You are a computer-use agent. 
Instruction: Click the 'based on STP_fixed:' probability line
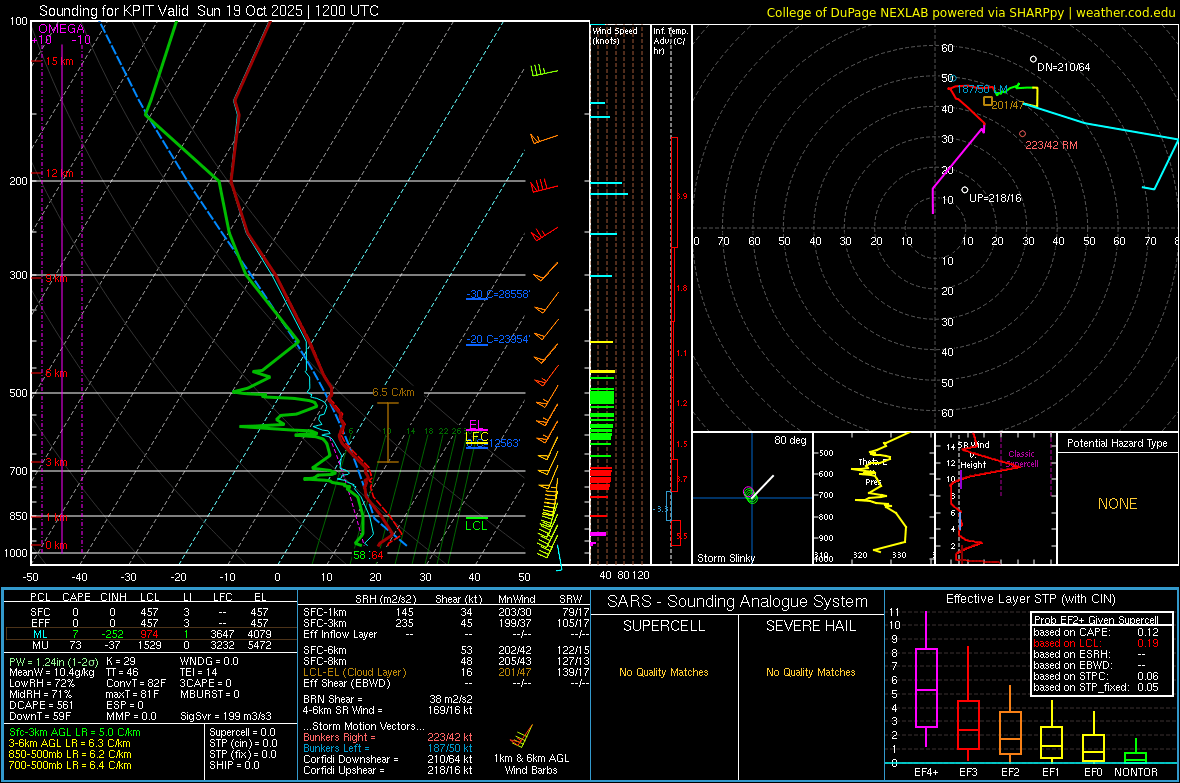pyautogui.click(x=1096, y=687)
